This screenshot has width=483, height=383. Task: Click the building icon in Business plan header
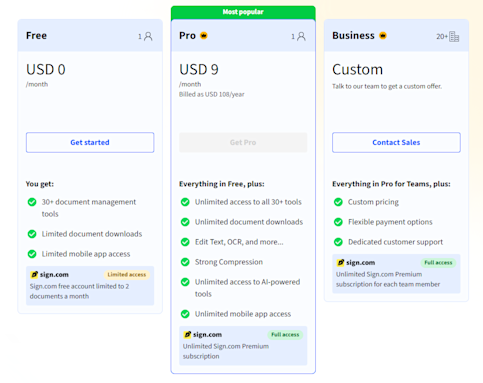[454, 36]
